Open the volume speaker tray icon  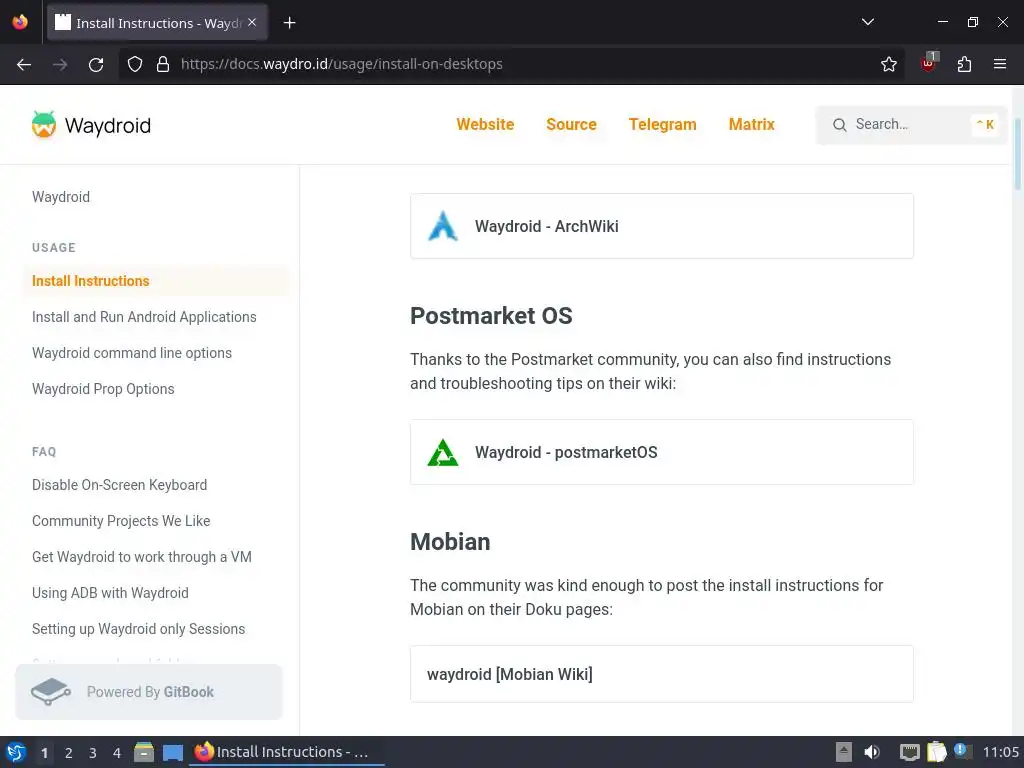(x=872, y=752)
